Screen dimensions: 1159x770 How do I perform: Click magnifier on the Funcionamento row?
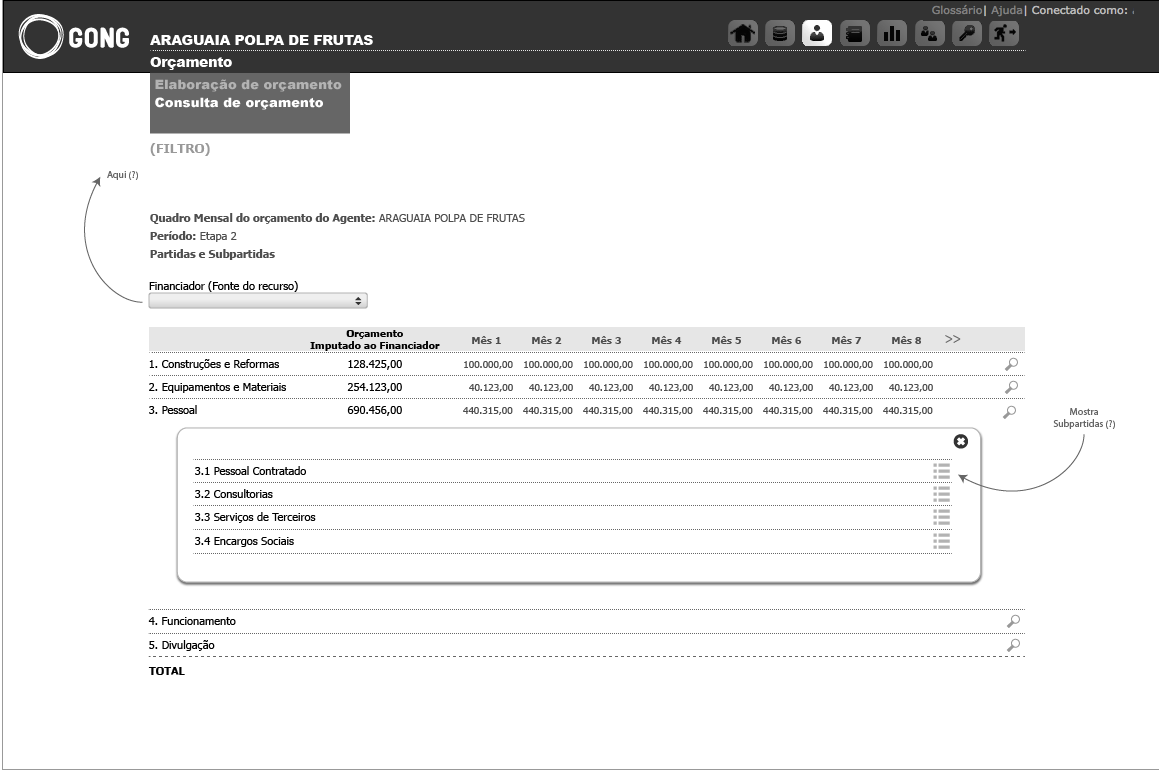1013,621
